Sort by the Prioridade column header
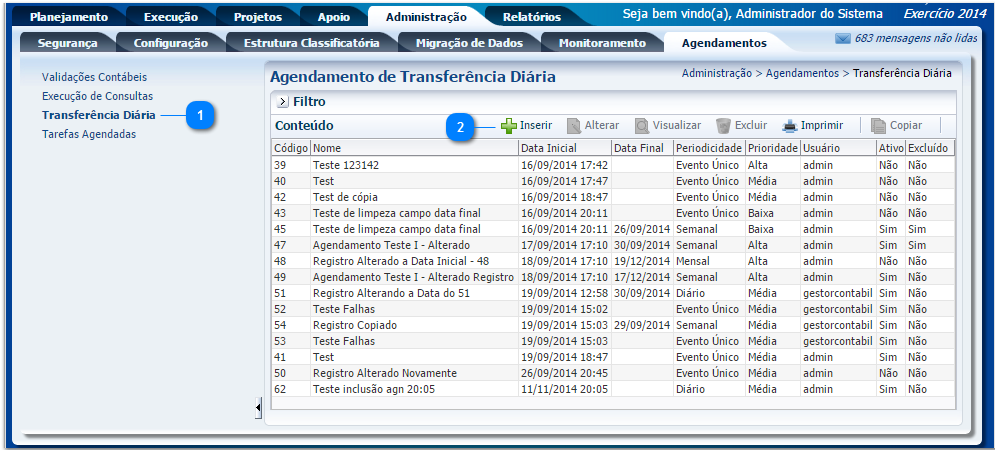This screenshot has width=995, height=450. (x=772, y=148)
